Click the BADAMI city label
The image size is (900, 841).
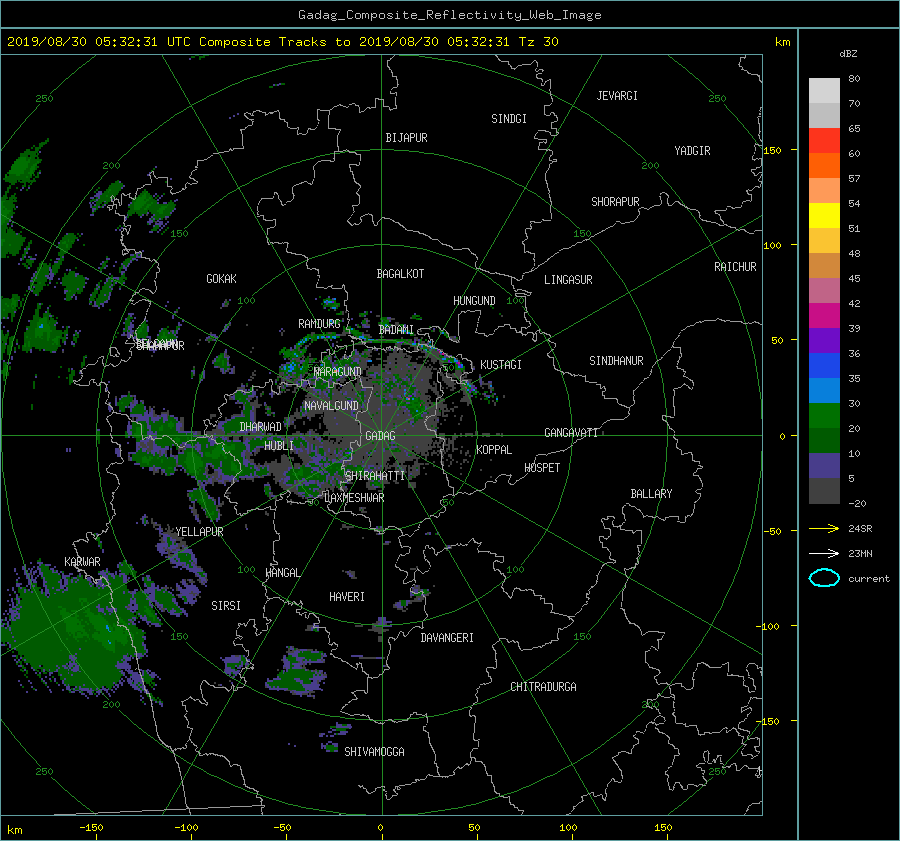[396, 330]
